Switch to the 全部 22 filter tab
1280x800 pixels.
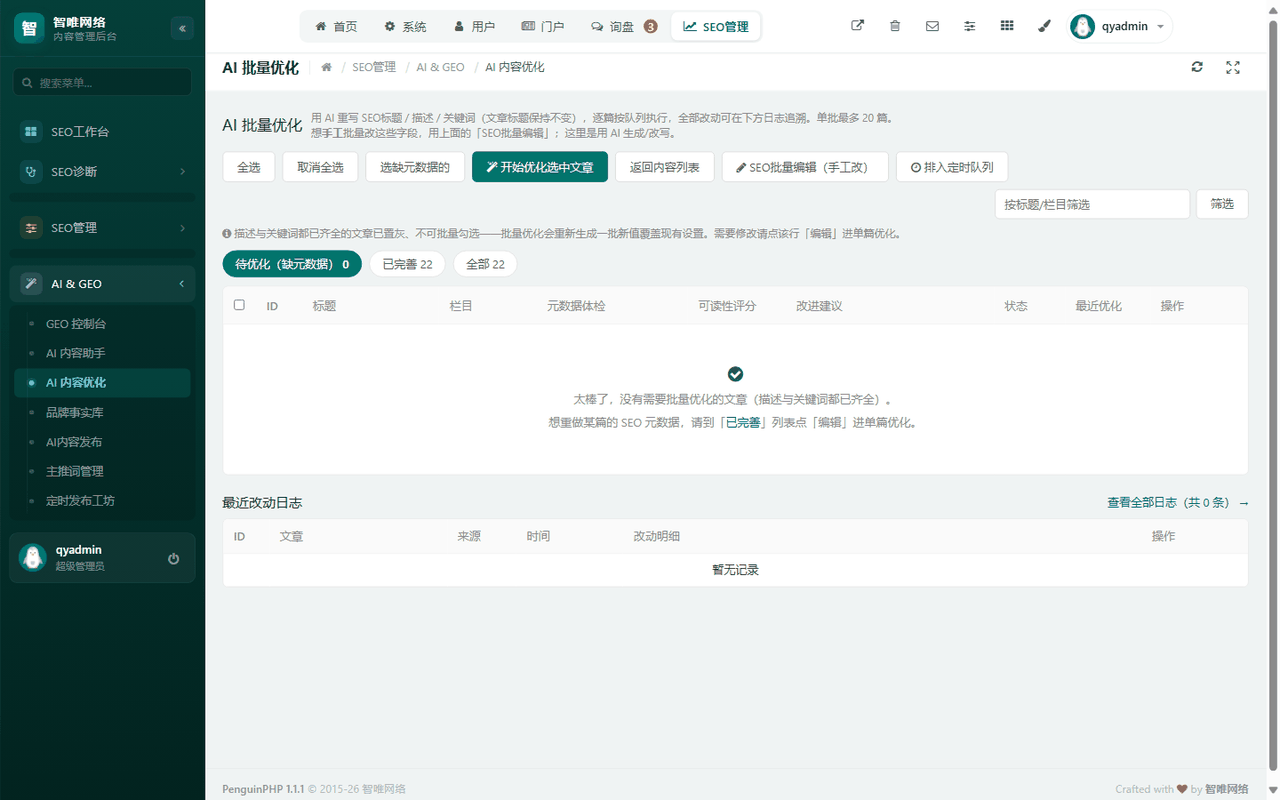(485, 264)
